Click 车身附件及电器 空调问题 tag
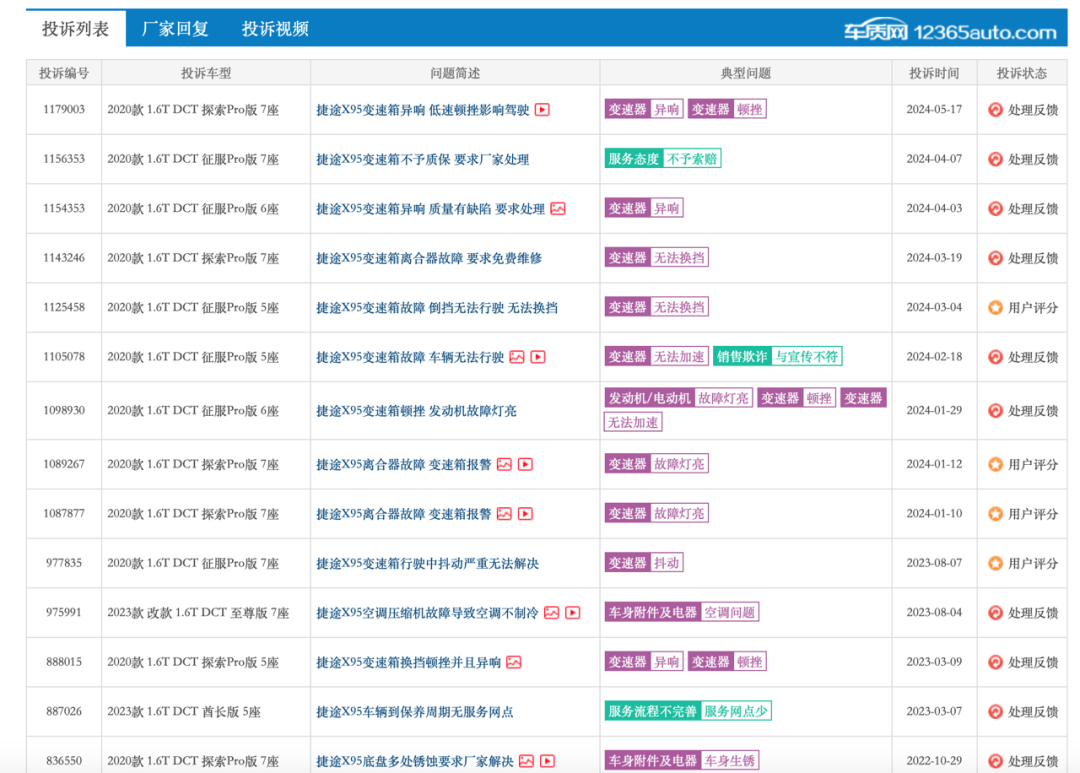1080x773 pixels. click(x=681, y=612)
